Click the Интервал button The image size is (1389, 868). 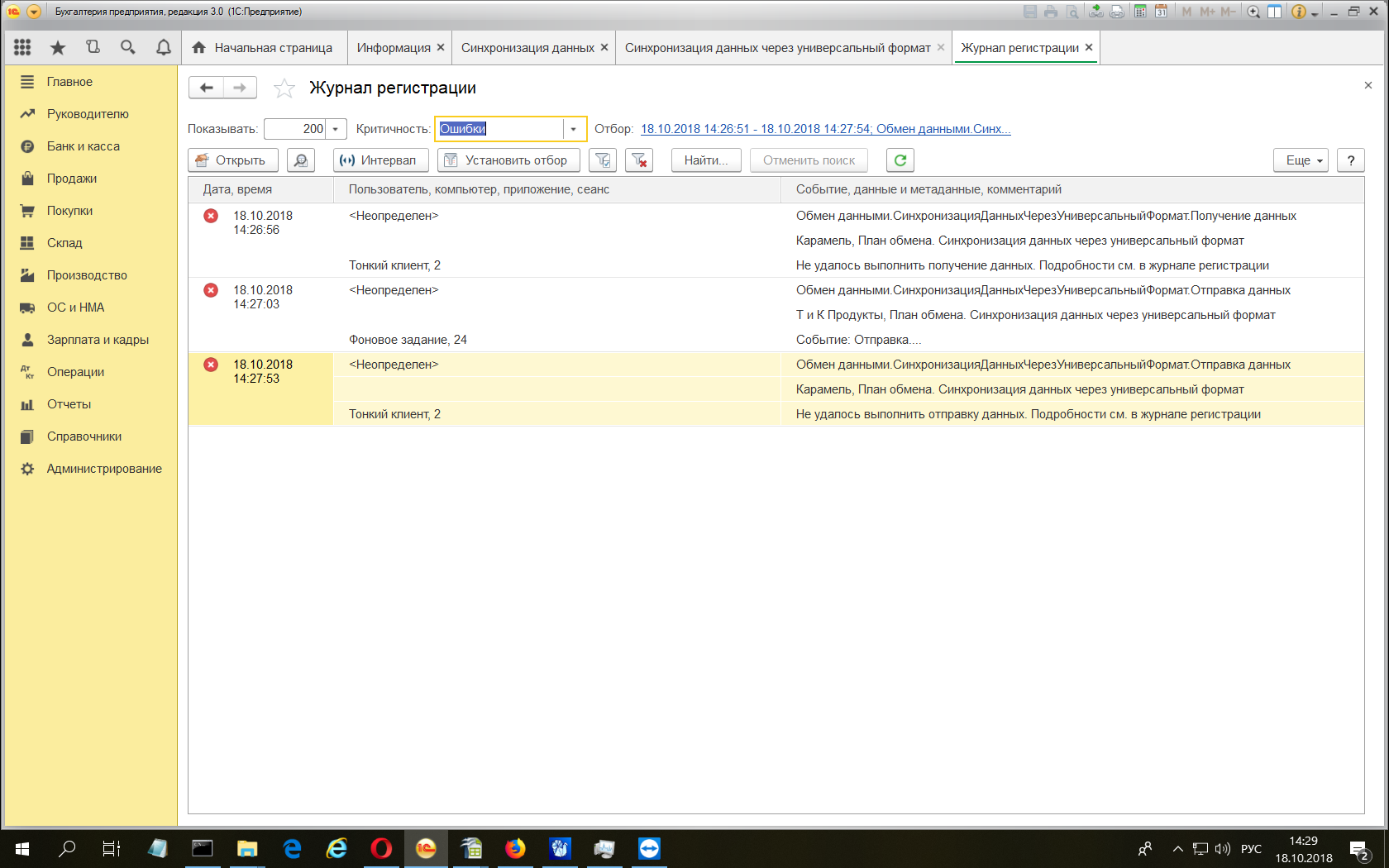(x=380, y=160)
